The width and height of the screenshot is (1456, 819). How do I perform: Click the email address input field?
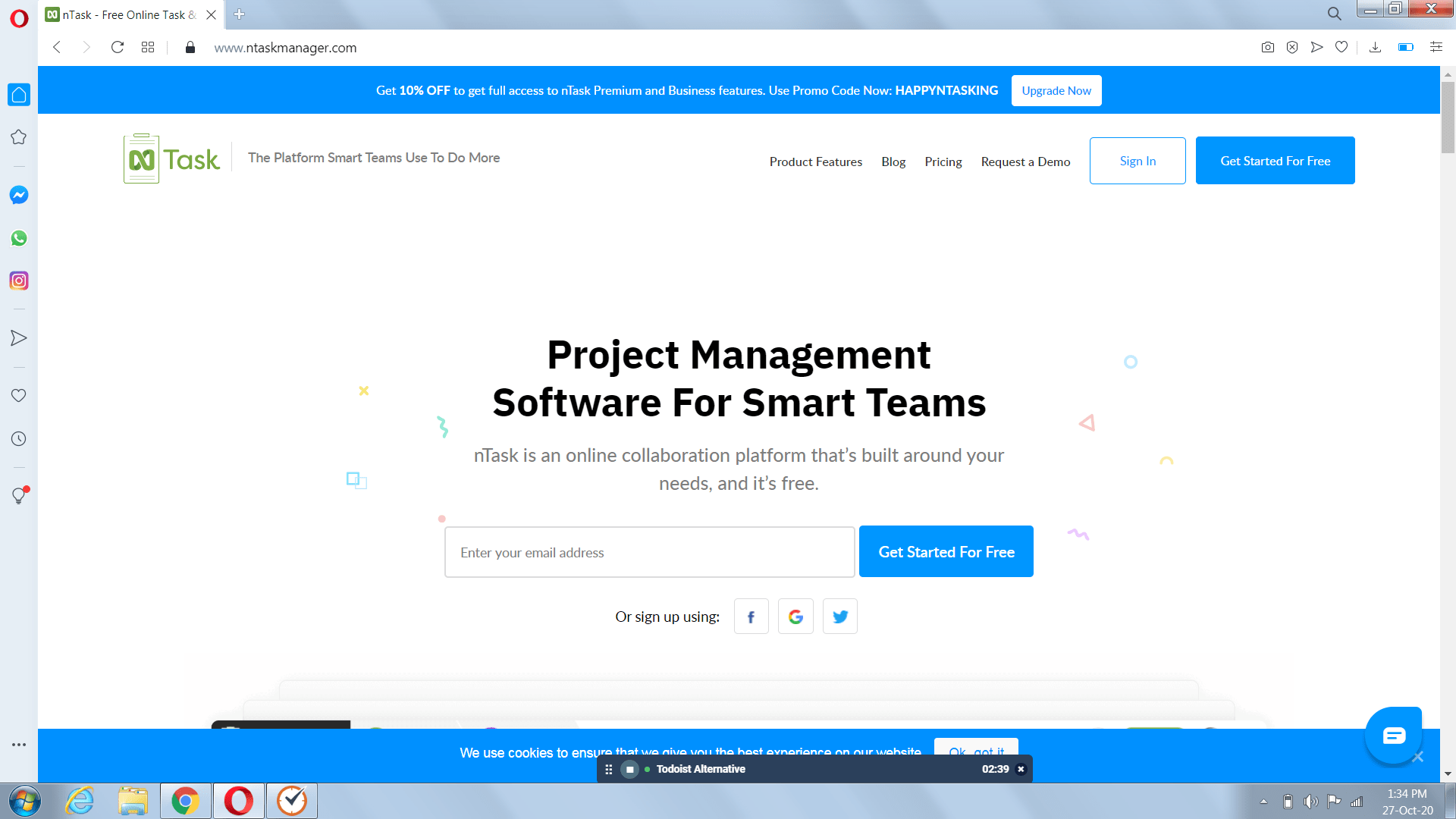(649, 553)
